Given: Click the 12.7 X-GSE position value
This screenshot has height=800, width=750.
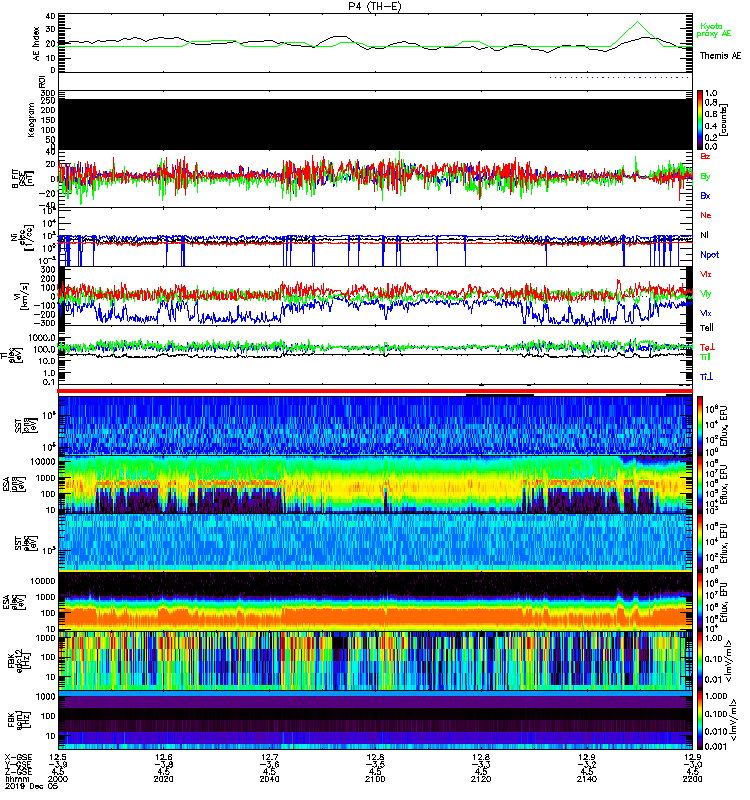Looking at the screenshot, I should pos(269,758).
